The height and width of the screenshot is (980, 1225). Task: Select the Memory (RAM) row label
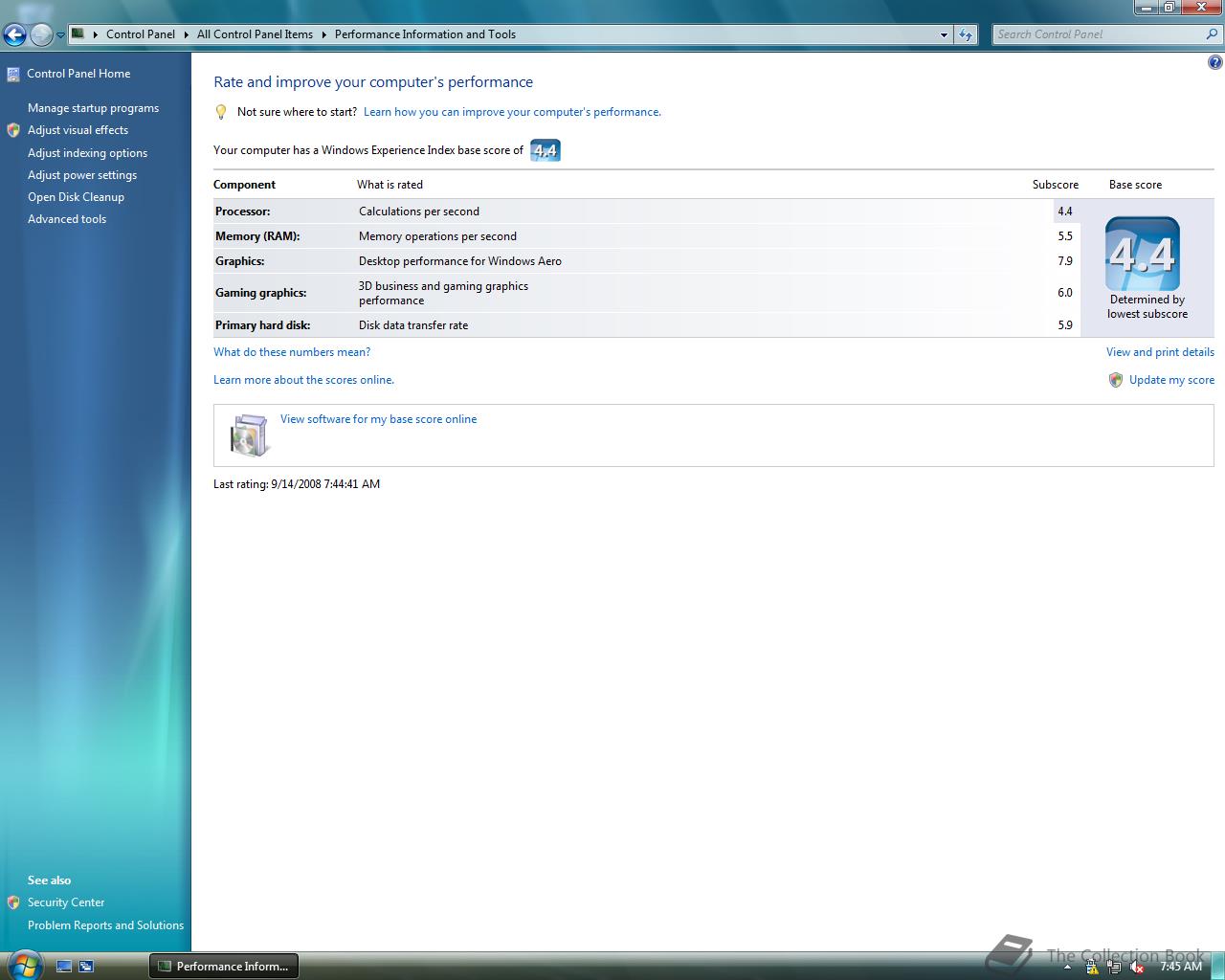click(x=257, y=236)
